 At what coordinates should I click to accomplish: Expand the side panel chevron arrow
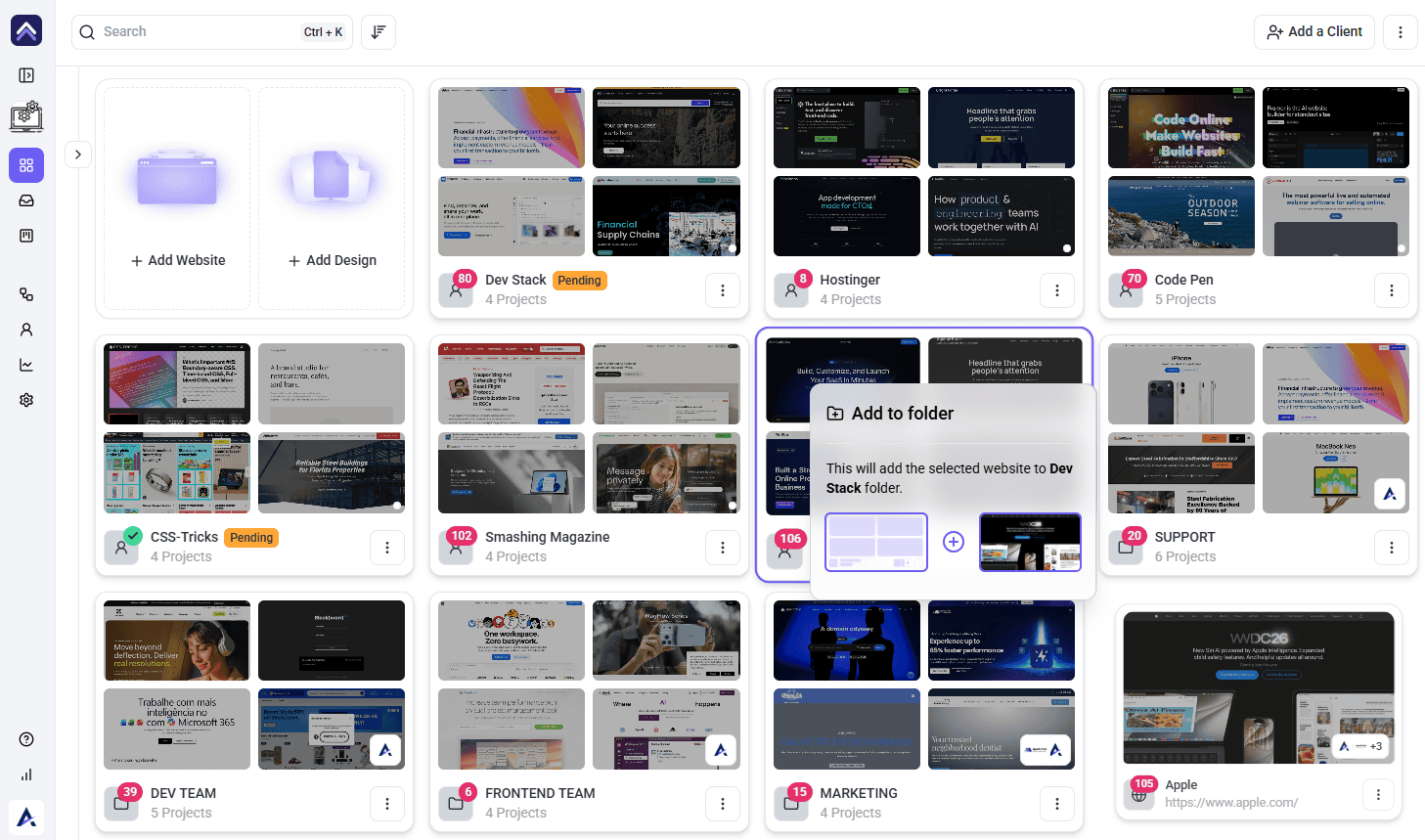point(78,155)
